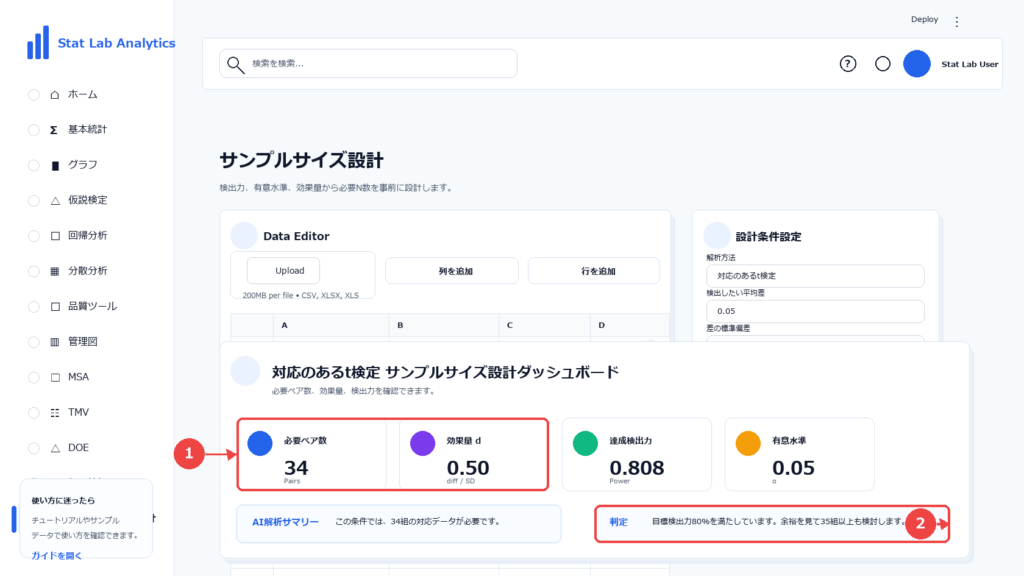Select the radio circle beside グラフ
The width and height of the screenshot is (1024, 576).
coord(34,165)
